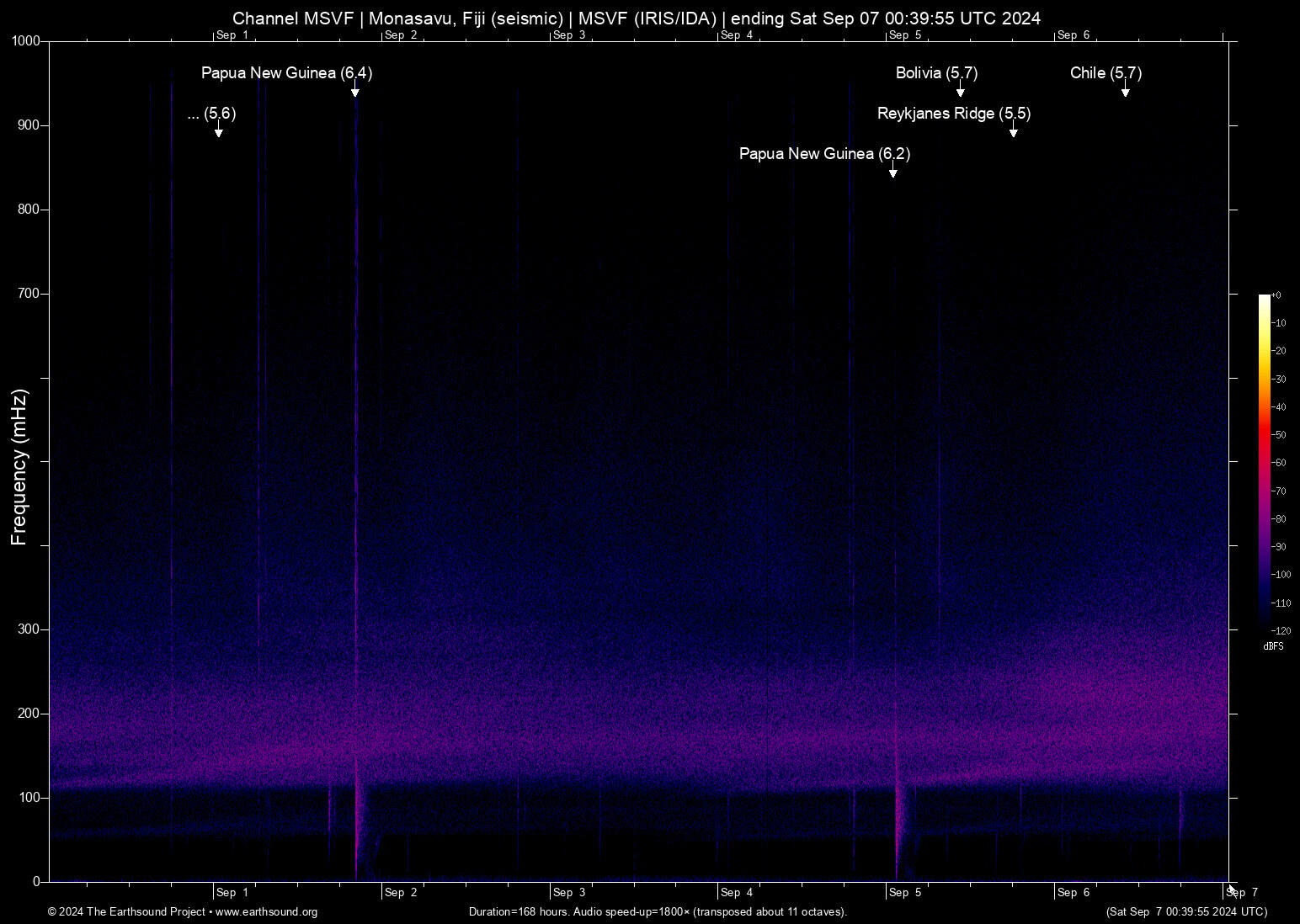
Task: Click the arrow below Chile (5.7)
Action: click(1126, 93)
